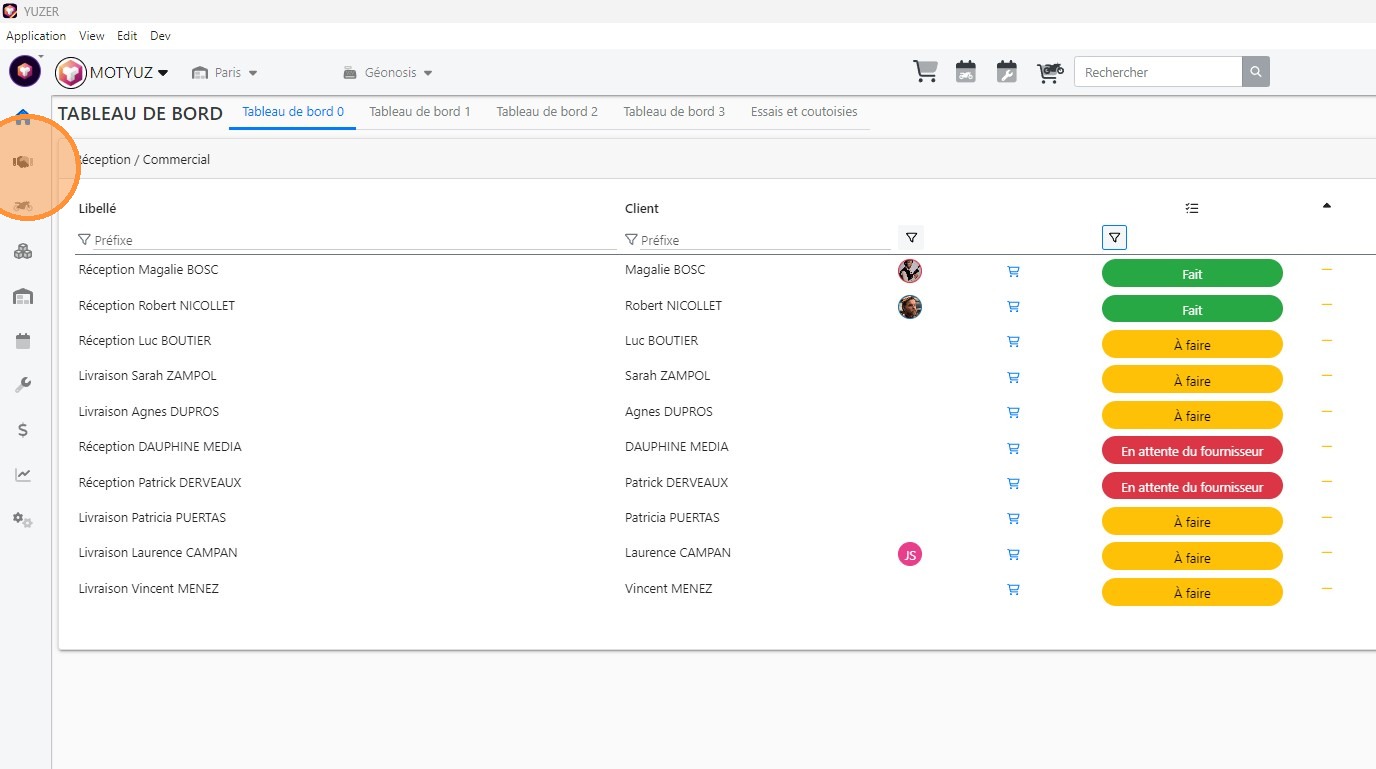Click the blue cart icon for Patricia PUERTAS
Image resolution: width=1376 pixels, height=769 pixels.
pos(1013,519)
